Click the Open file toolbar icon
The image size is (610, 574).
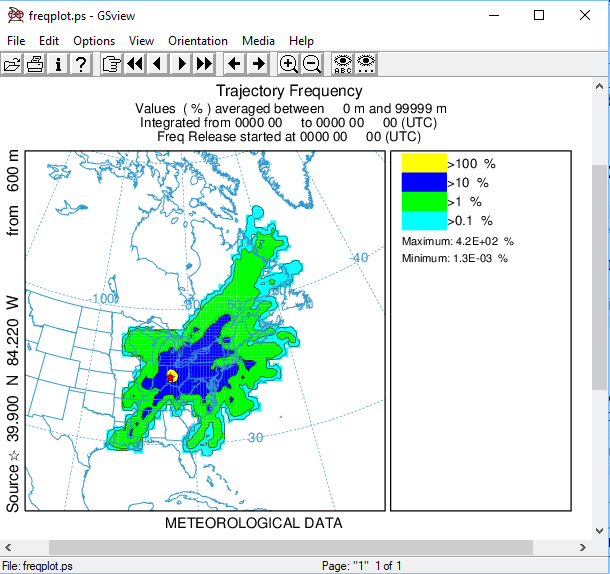pyautogui.click(x=12, y=64)
